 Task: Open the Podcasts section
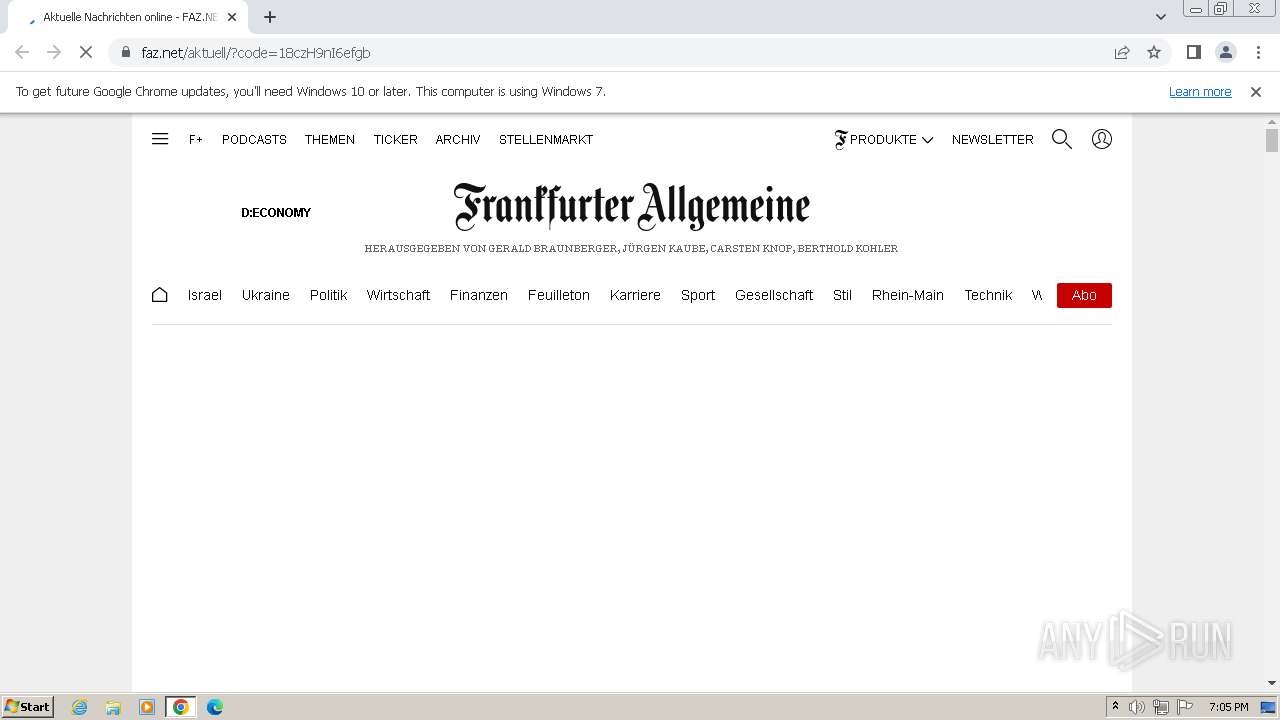click(254, 139)
